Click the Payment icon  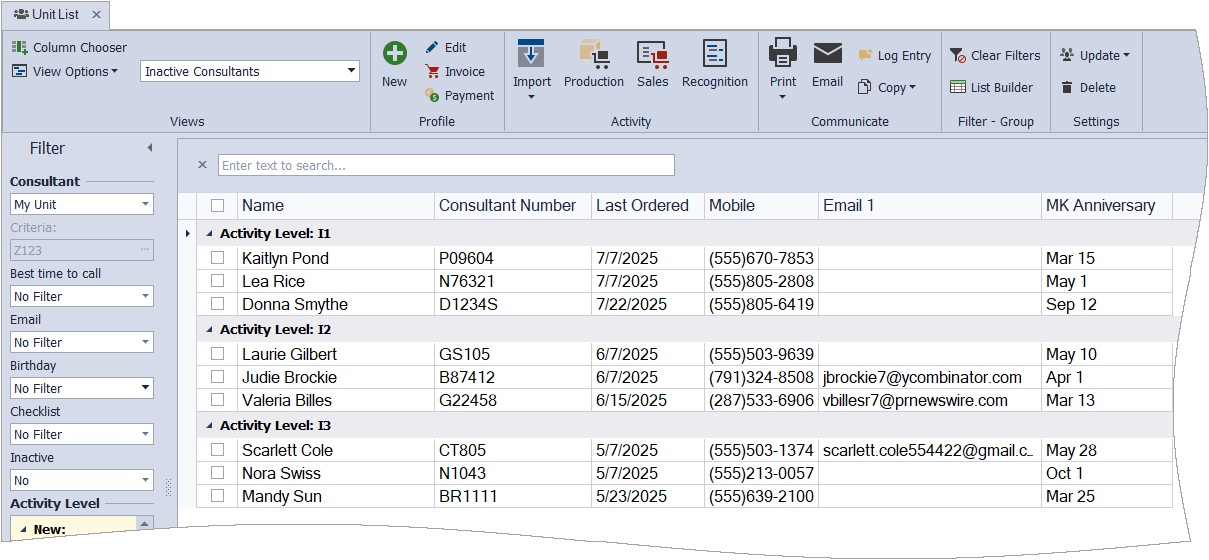tap(433, 96)
